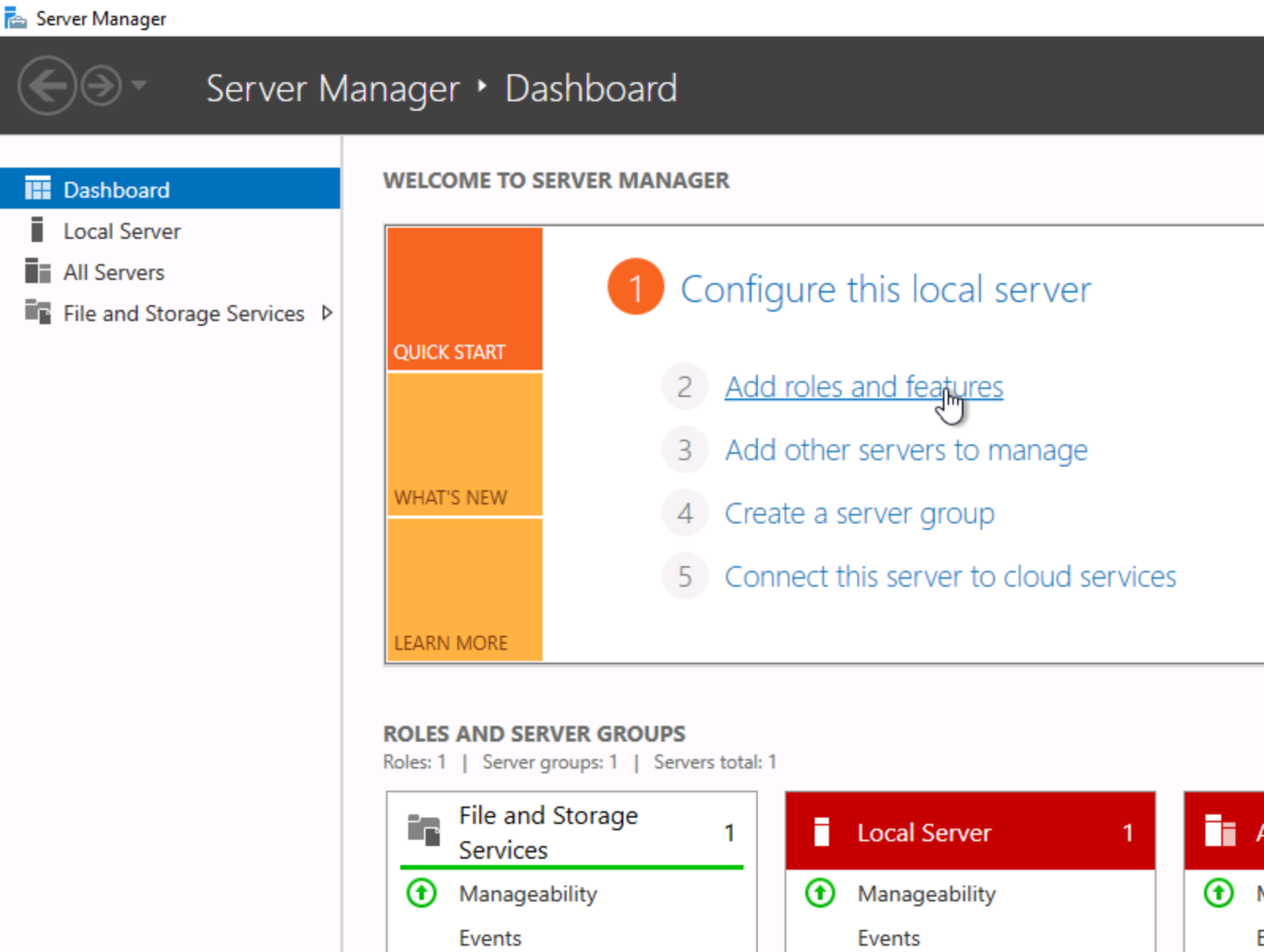
Task: Click the All Servers icon in sidebar
Action: (37, 271)
